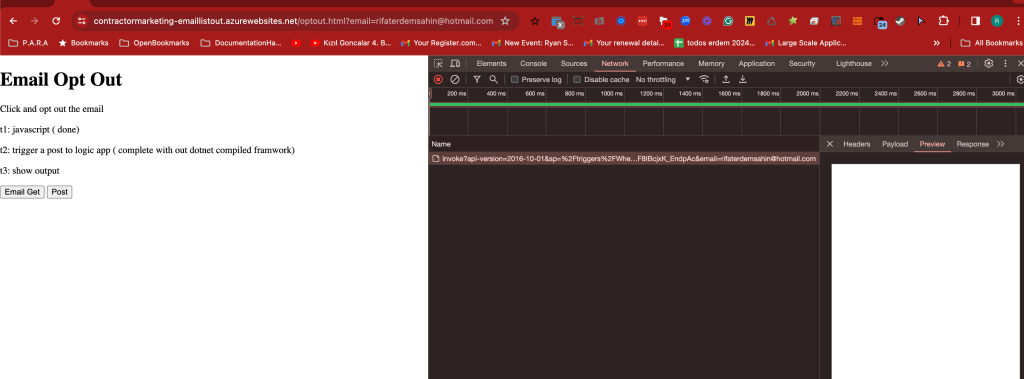
Task: Open the P.A.R.A bookmarks folder
Action: click(27, 43)
